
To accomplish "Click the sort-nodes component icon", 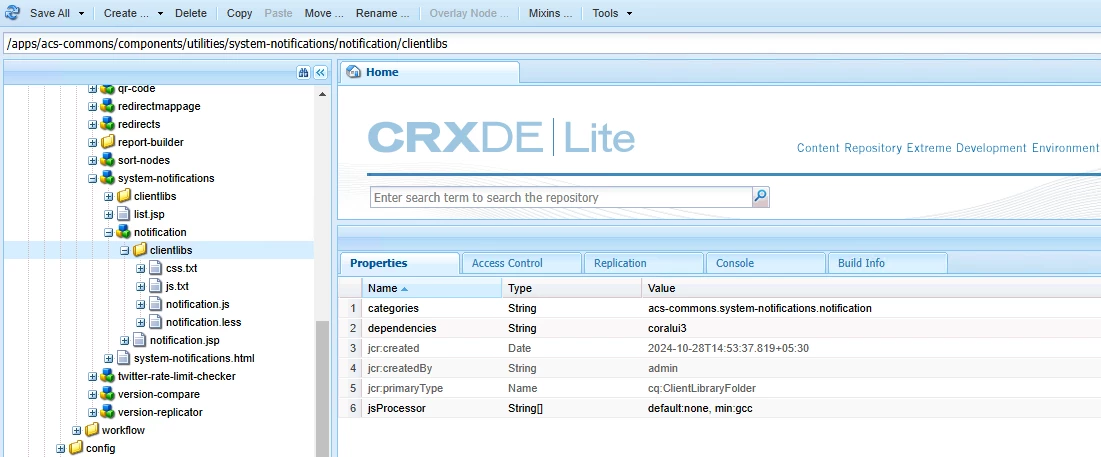I will coord(107,160).
